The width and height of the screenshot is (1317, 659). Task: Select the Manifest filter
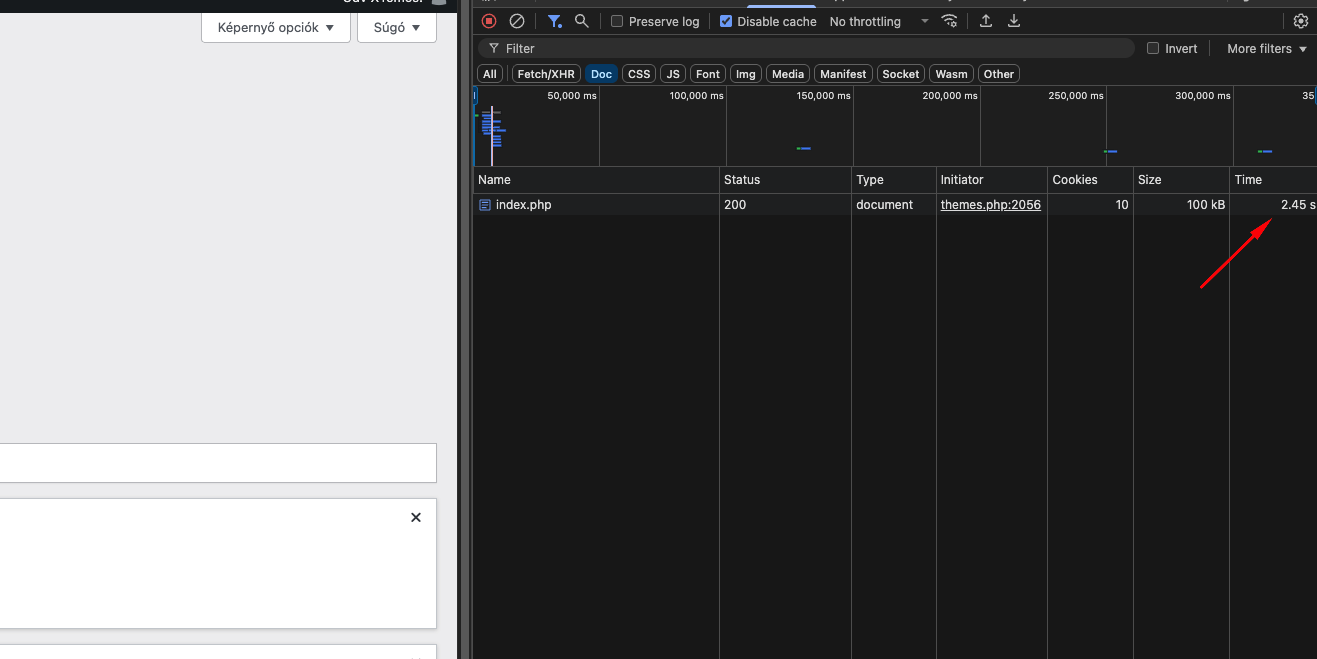click(843, 74)
